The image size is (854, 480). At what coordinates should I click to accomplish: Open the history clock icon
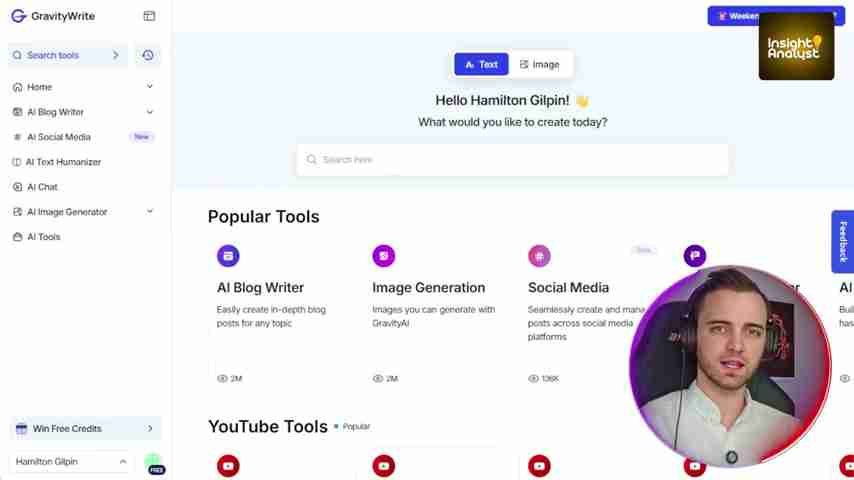click(x=148, y=55)
